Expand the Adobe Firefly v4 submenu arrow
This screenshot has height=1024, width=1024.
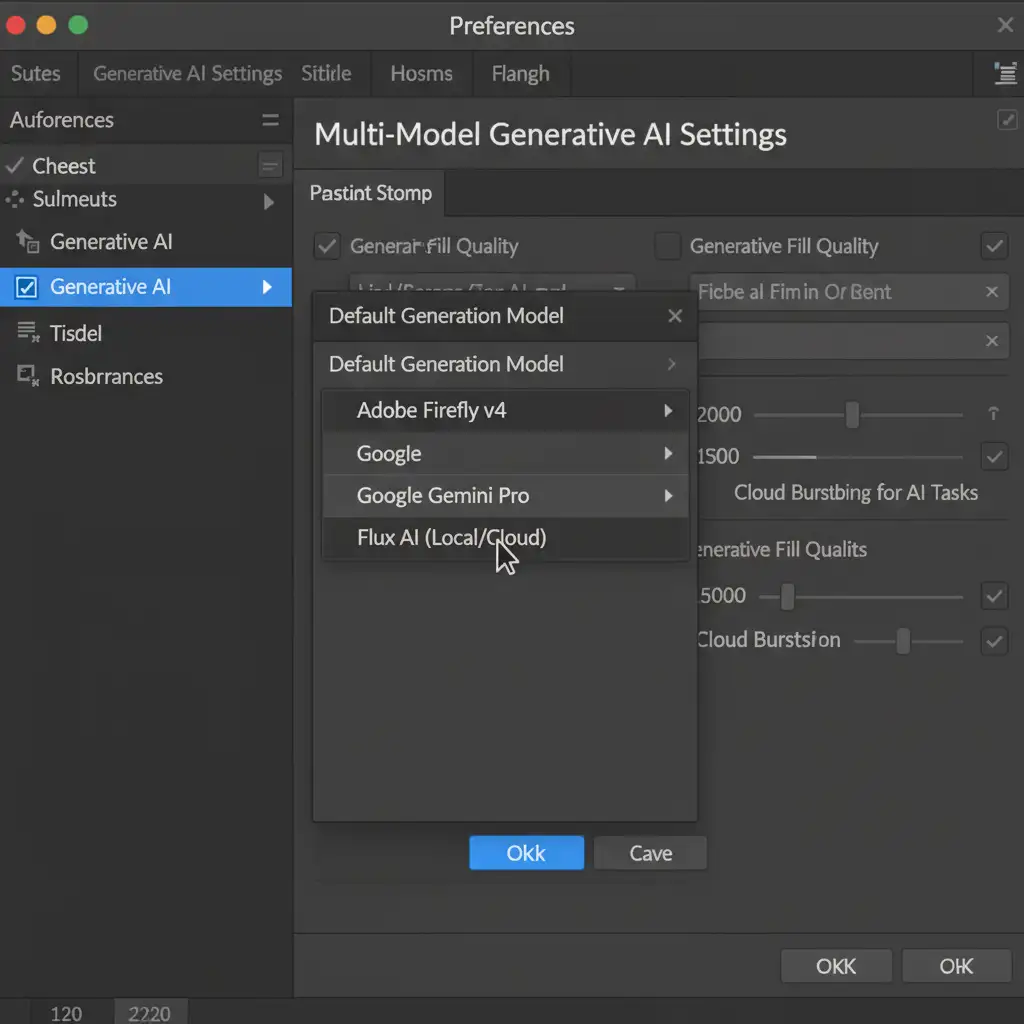pos(668,411)
